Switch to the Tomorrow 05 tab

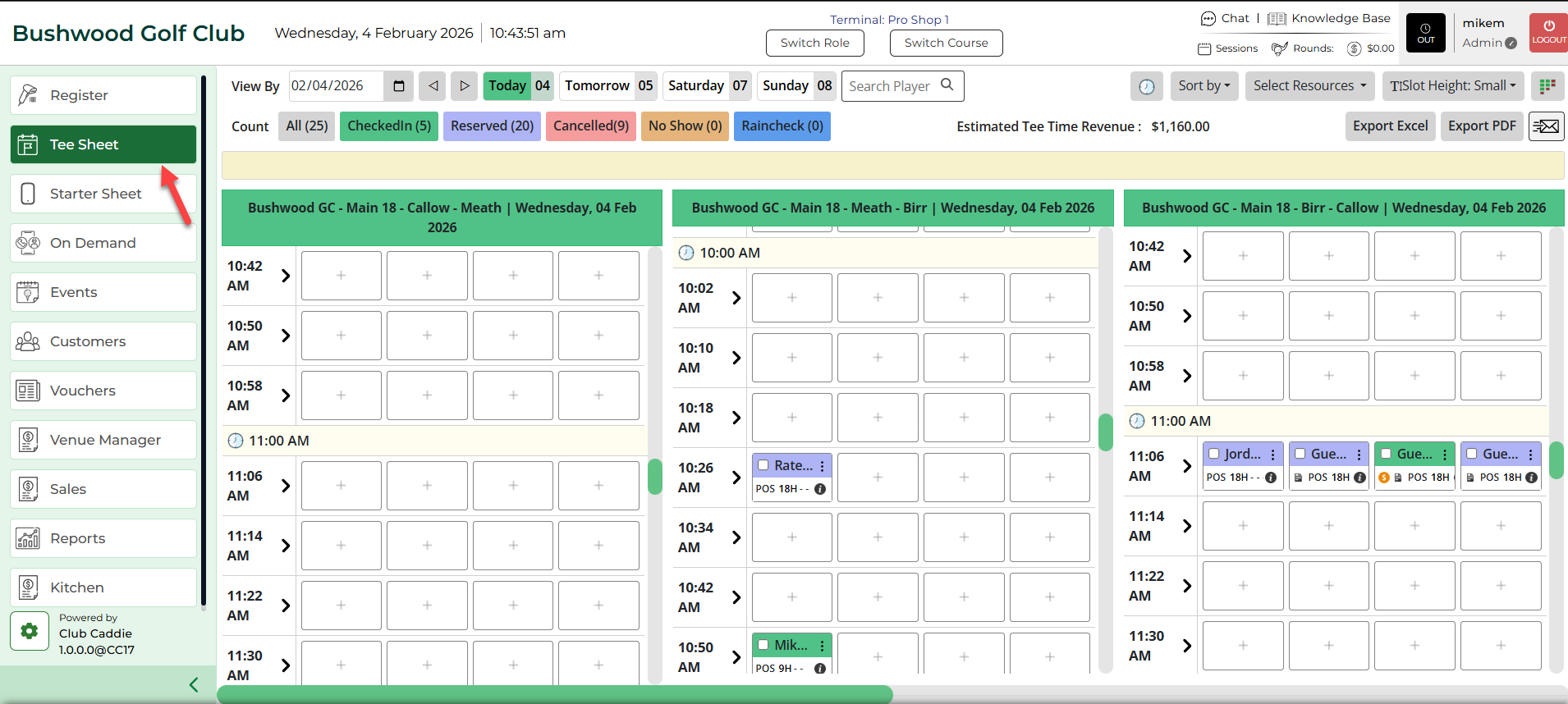click(608, 86)
